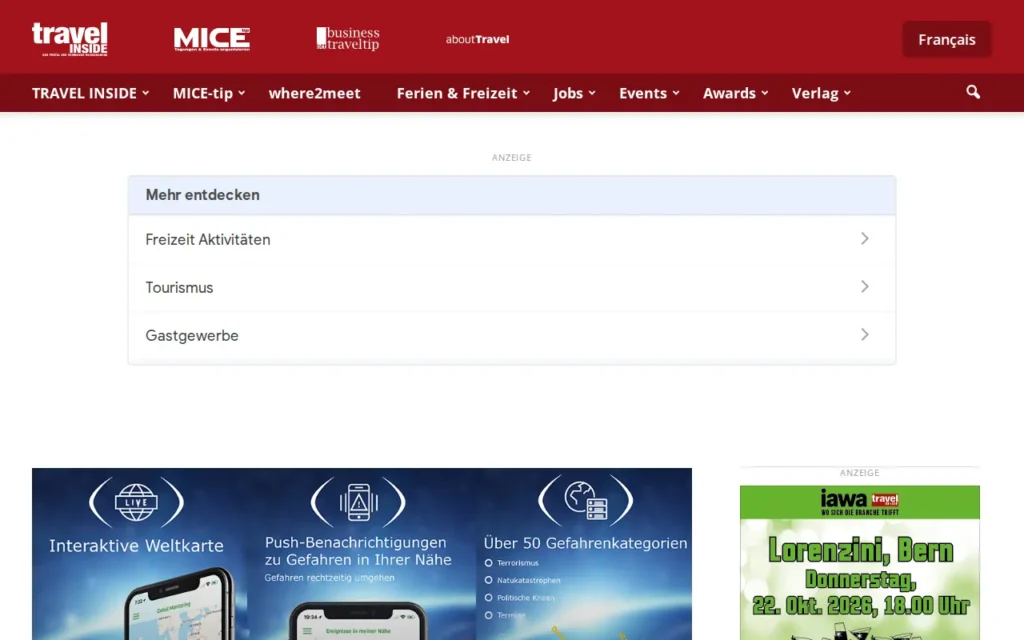The image size is (1024, 640).
Task: Open the Gastgewerbe link
Action: click(x=512, y=335)
